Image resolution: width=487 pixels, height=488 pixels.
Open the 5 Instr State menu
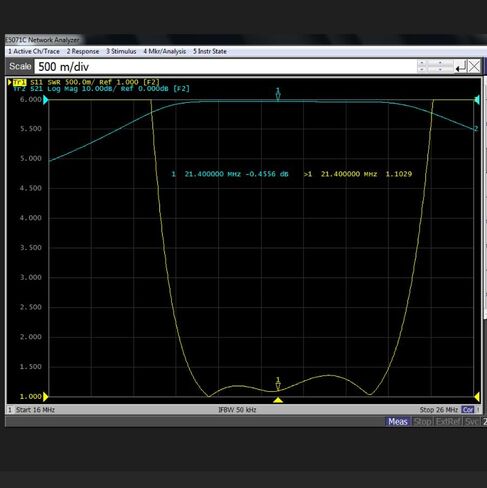pyautogui.click(x=210, y=51)
